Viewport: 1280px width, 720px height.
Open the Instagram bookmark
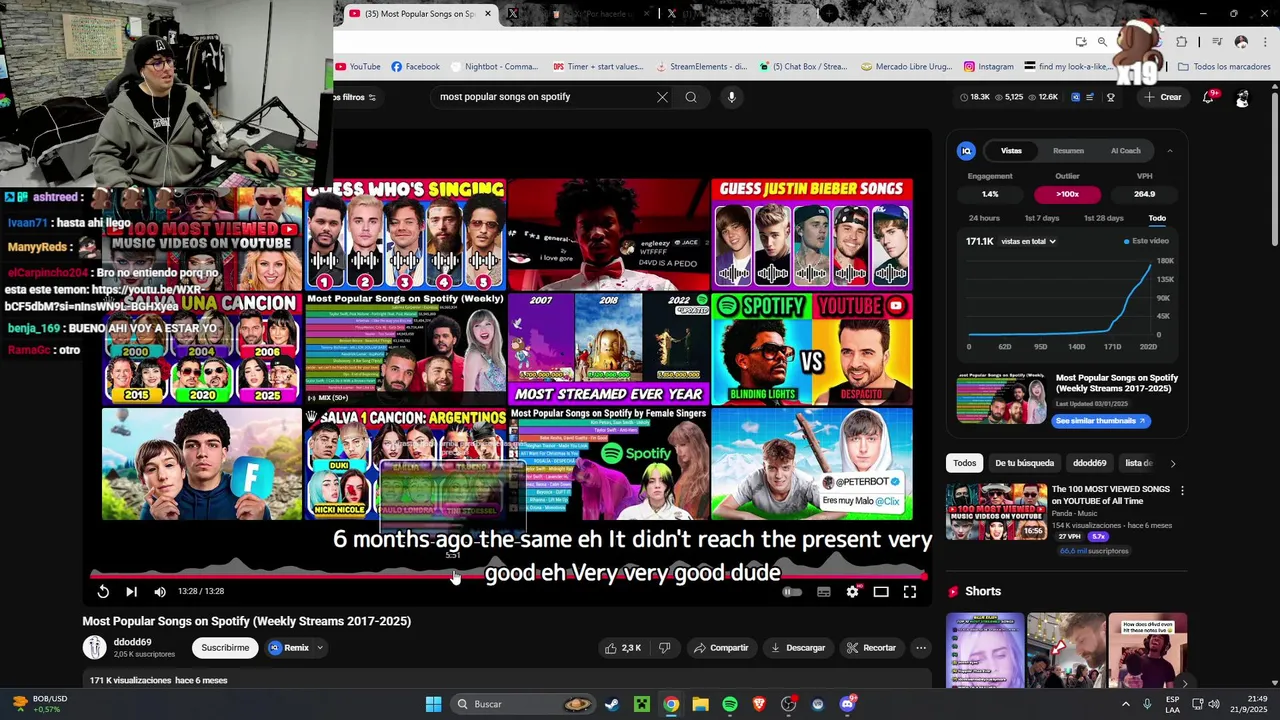(988, 67)
